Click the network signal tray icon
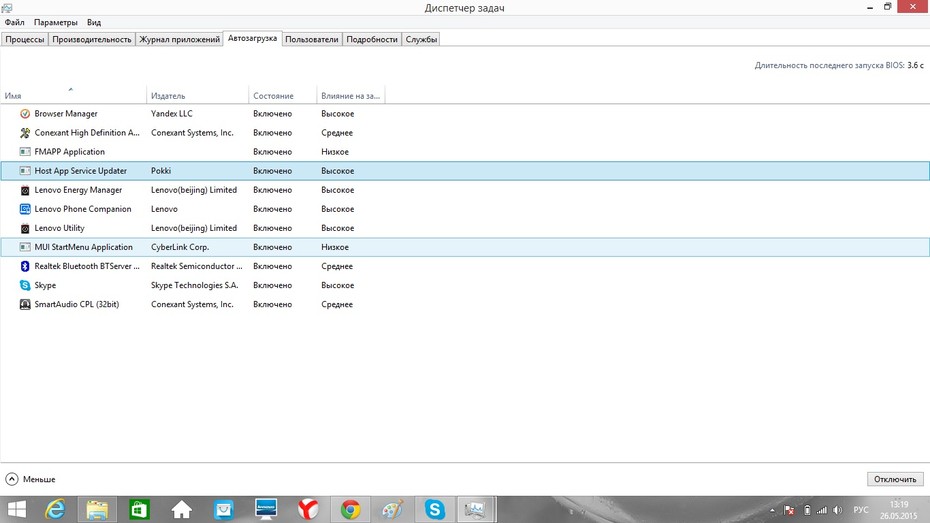The image size is (930, 523). (822, 510)
